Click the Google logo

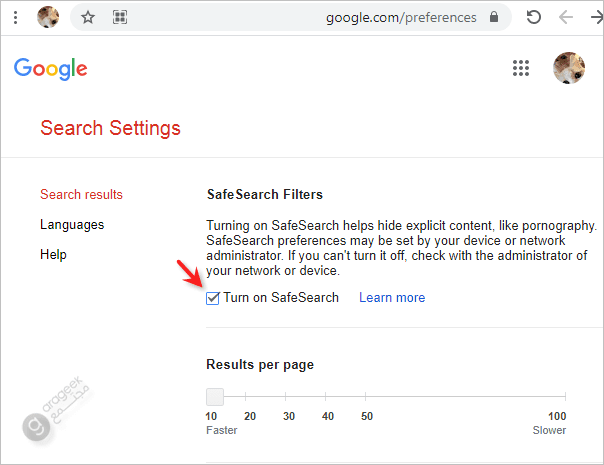51,68
